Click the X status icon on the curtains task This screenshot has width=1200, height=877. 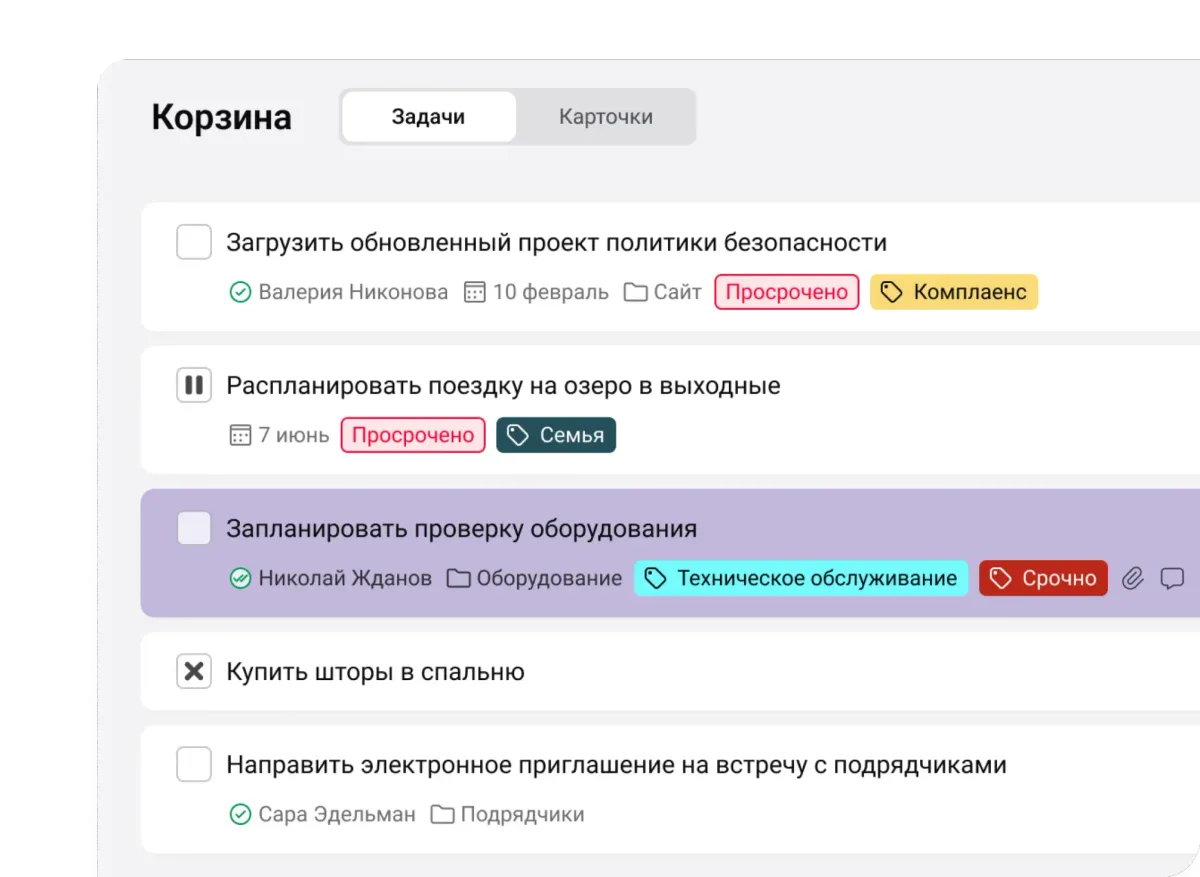pos(194,671)
